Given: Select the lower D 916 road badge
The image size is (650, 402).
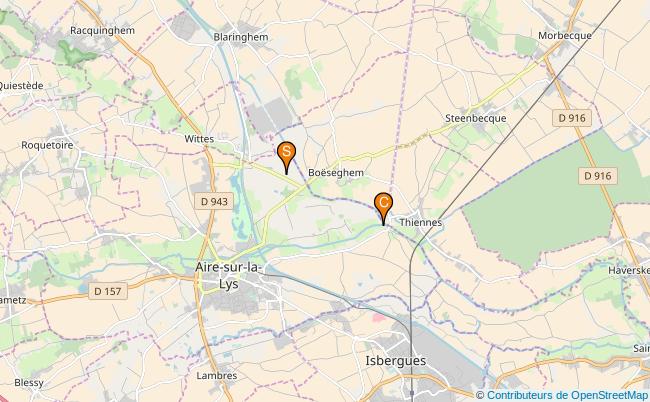Looking at the screenshot, I should 598,176.
